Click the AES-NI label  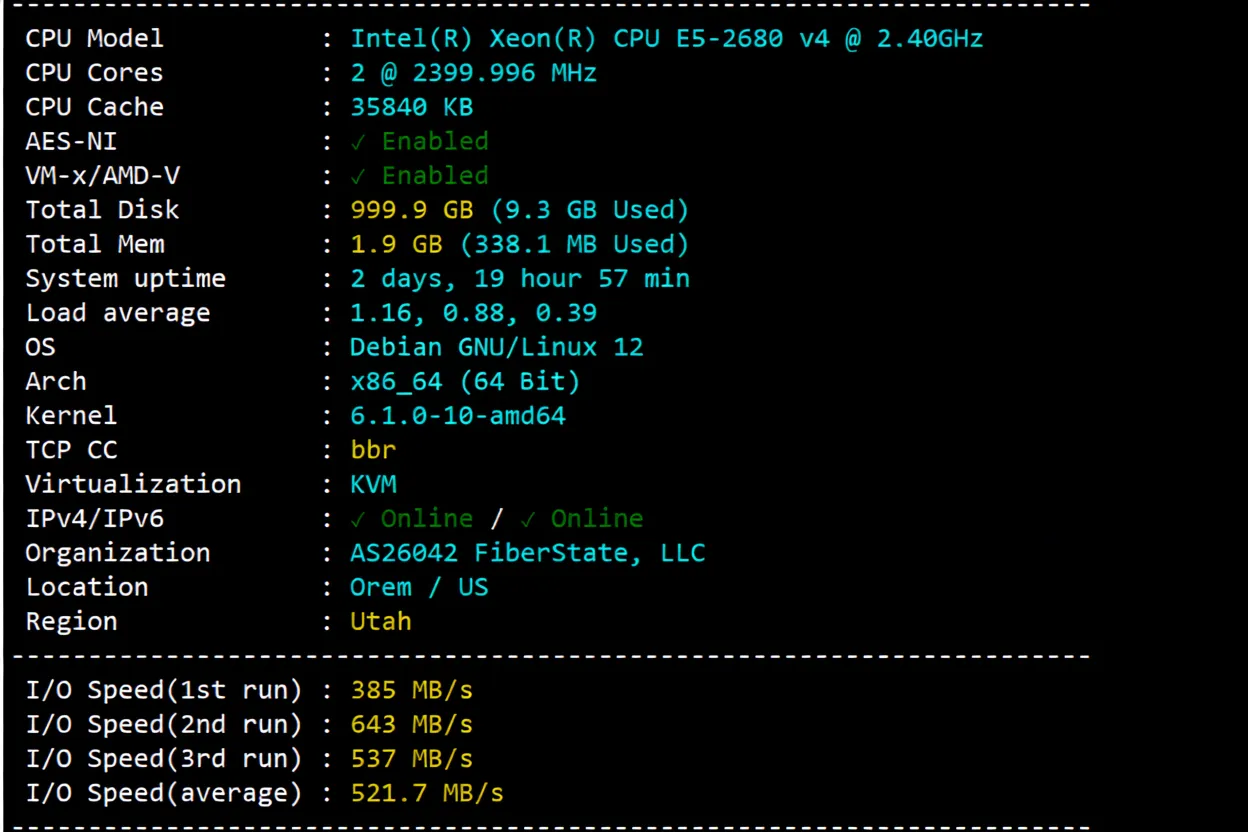[71, 141]
